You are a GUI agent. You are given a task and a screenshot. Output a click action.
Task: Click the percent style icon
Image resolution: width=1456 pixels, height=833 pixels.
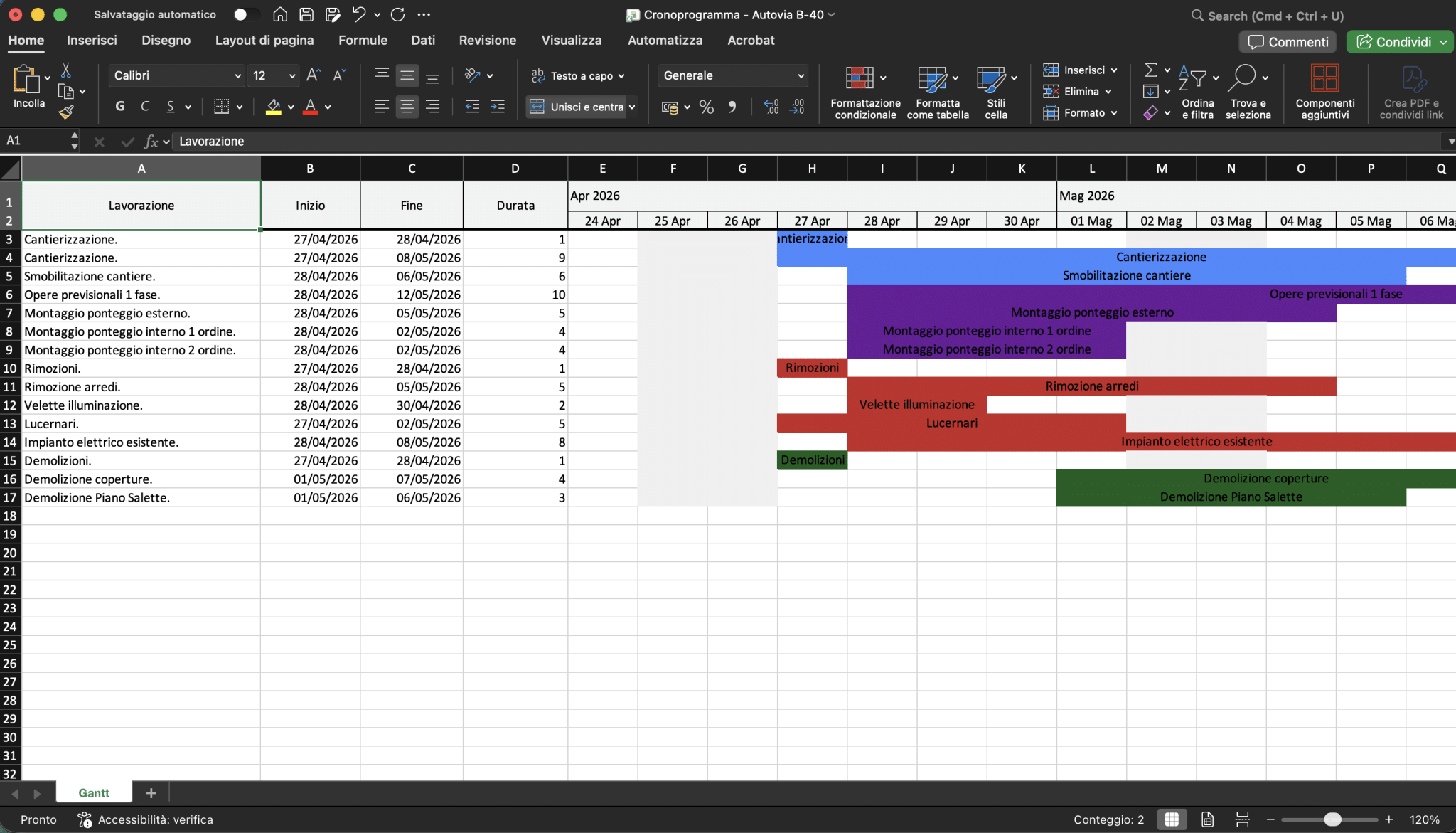point(706,107)
